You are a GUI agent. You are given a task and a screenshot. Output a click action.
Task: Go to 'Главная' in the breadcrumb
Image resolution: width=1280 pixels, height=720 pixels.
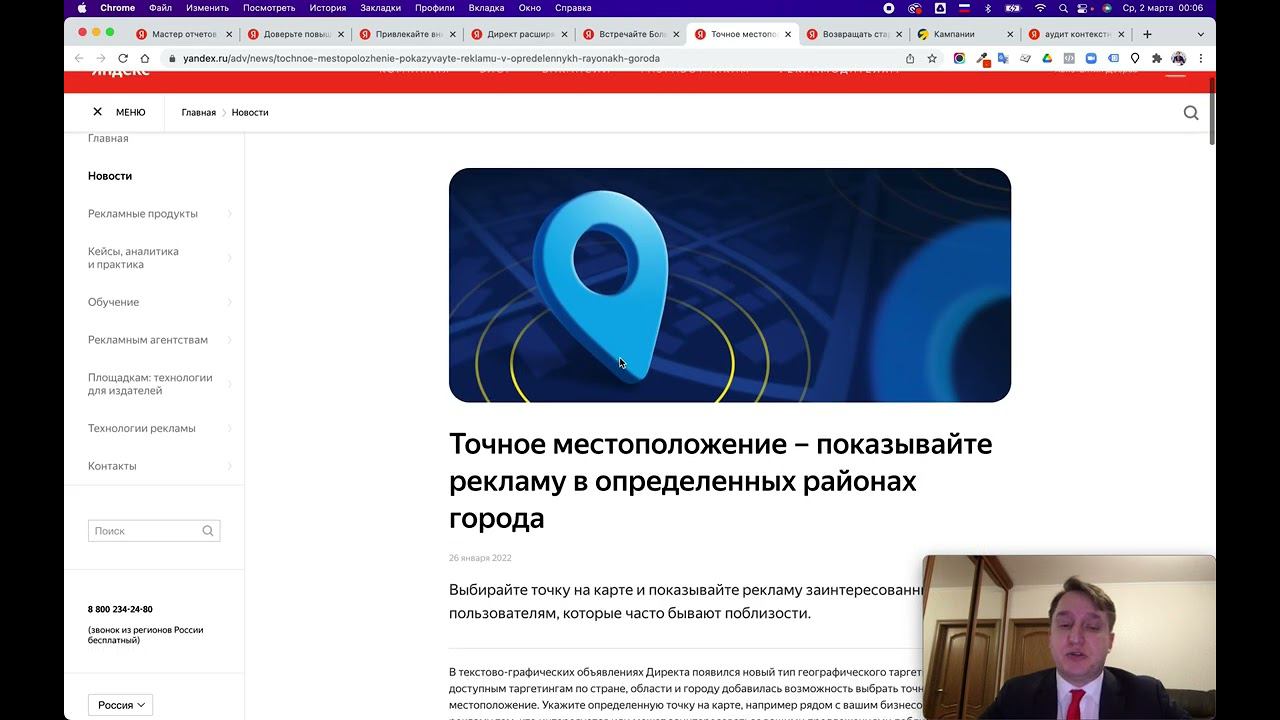point(198,113)
